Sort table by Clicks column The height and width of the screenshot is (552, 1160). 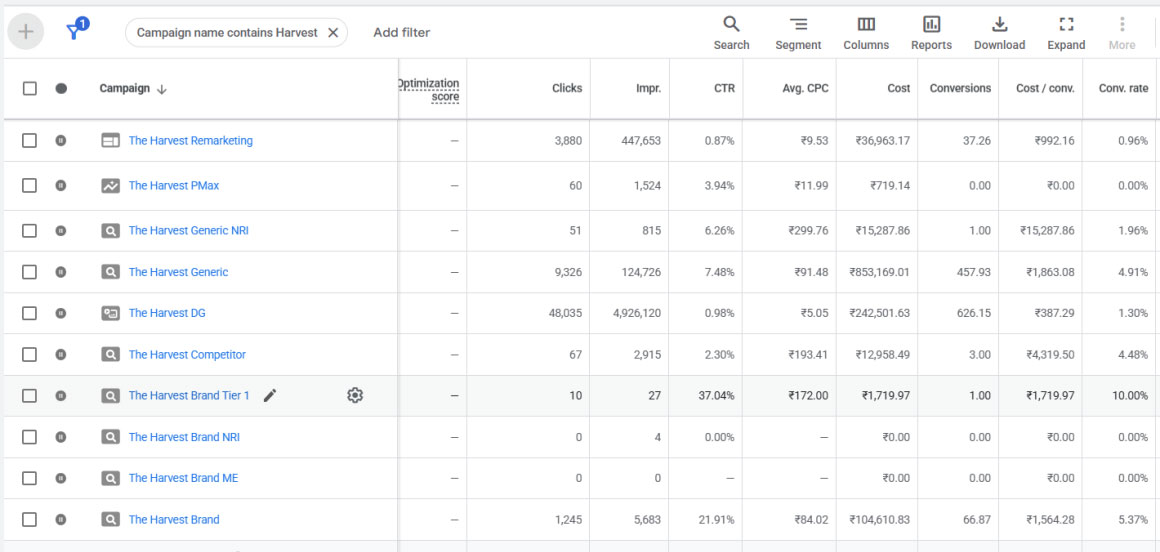point(566,88)
